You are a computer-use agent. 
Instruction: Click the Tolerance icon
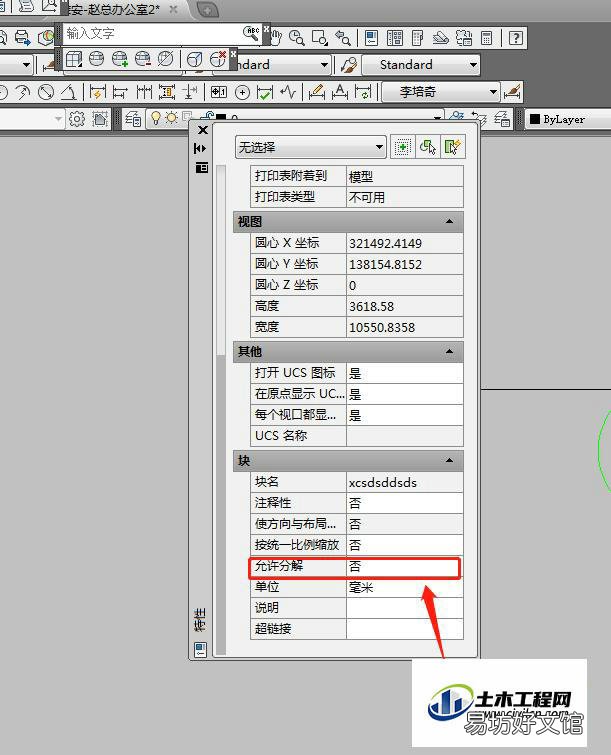coord(219,92)
